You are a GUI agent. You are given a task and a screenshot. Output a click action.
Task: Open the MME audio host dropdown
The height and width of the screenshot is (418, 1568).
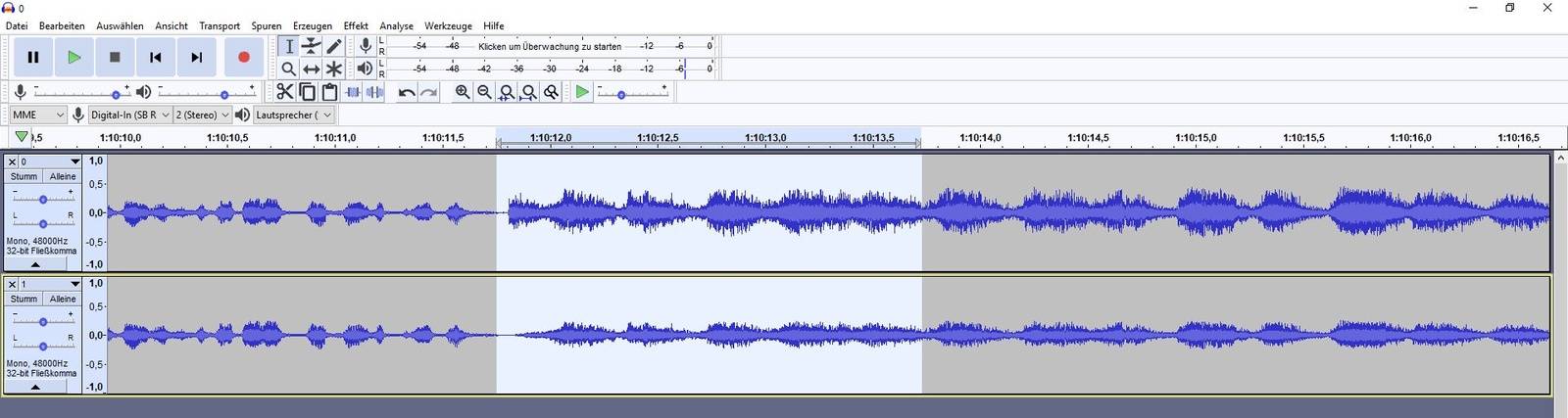click(x=37, y=115)
